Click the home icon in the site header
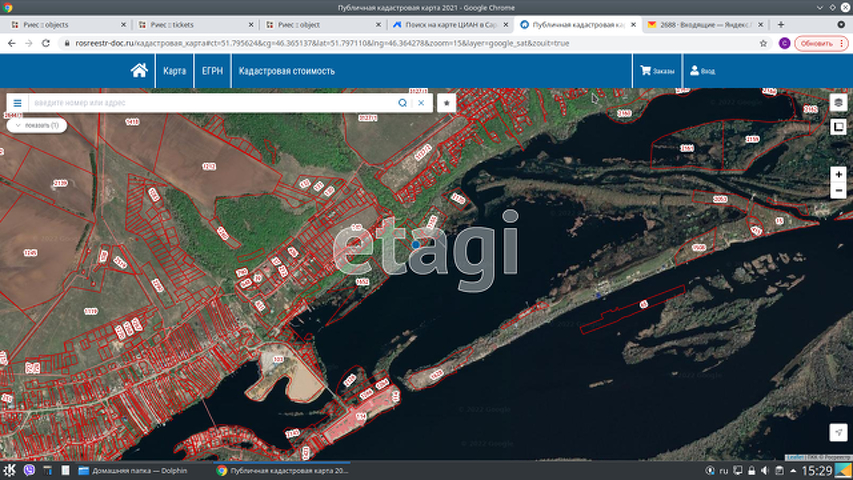Image resolution: width=853 pixels, height=480 pixels. click(139, 71)
